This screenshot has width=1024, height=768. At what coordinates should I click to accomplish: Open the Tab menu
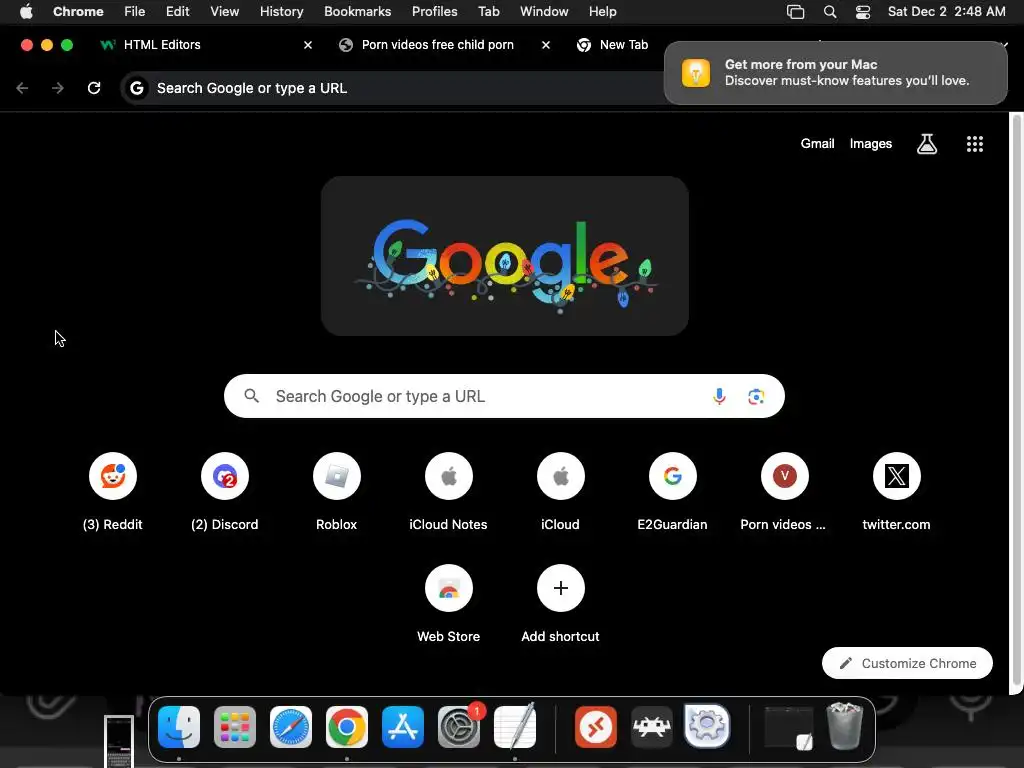pos(488,12)
